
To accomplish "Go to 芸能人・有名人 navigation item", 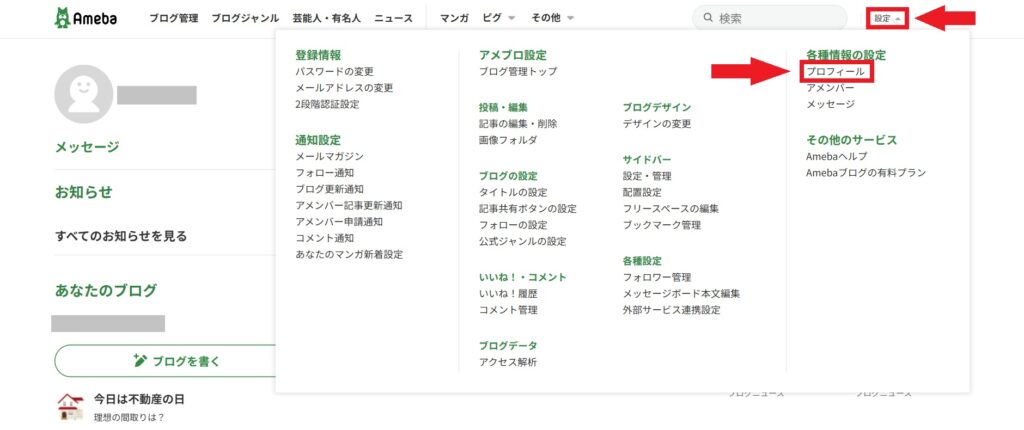I will point(326,18).
